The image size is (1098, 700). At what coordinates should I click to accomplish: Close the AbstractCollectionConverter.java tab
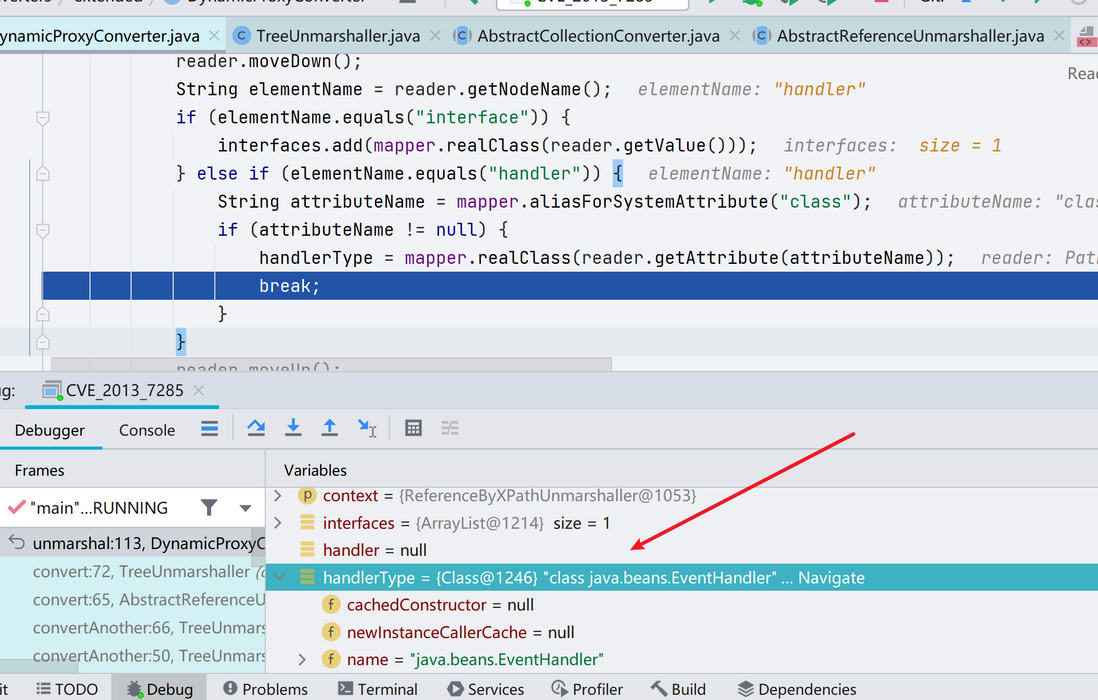(x=735, y=36)
